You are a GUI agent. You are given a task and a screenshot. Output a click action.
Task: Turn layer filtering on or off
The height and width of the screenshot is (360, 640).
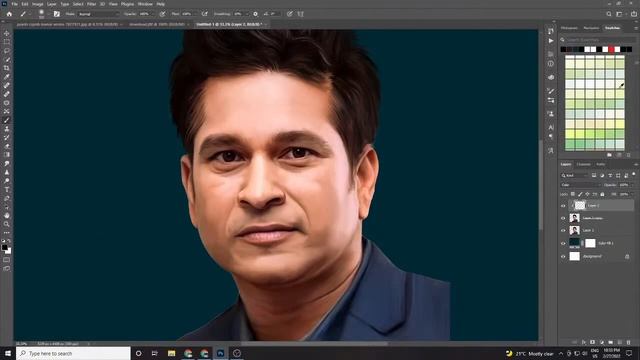click(x=633, y=174)
